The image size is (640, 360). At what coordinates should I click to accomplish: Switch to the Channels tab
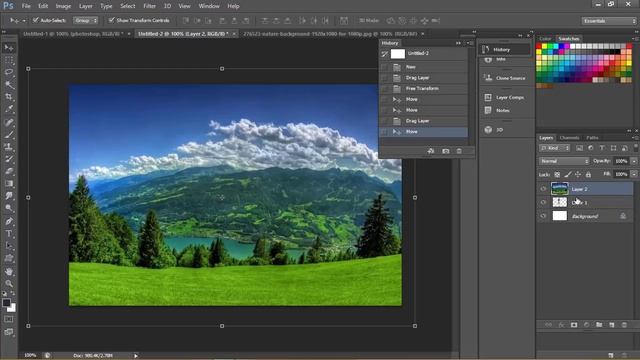click(569, 138)
